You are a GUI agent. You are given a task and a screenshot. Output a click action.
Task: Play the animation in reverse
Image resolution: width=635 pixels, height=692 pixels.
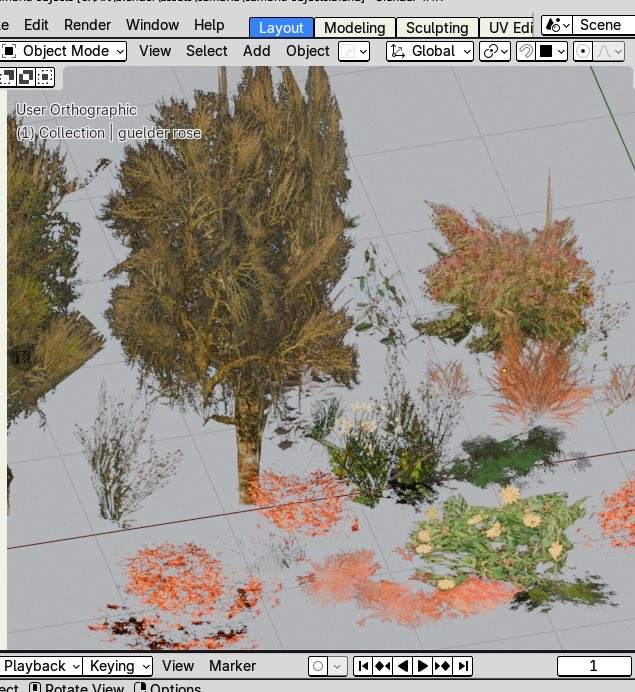pyautogui.click(x=402, y=666)
